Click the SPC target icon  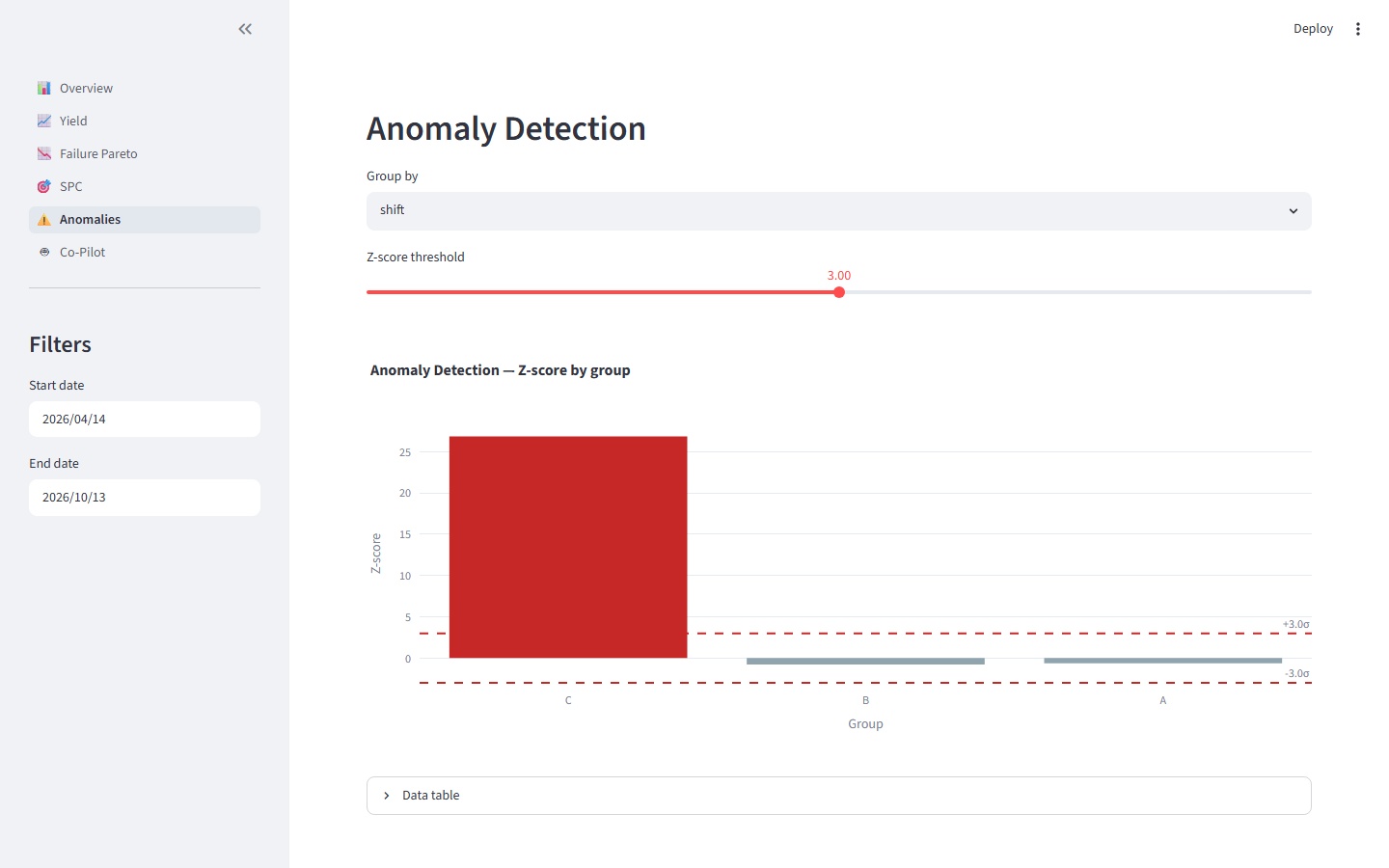tap(44, 186)
